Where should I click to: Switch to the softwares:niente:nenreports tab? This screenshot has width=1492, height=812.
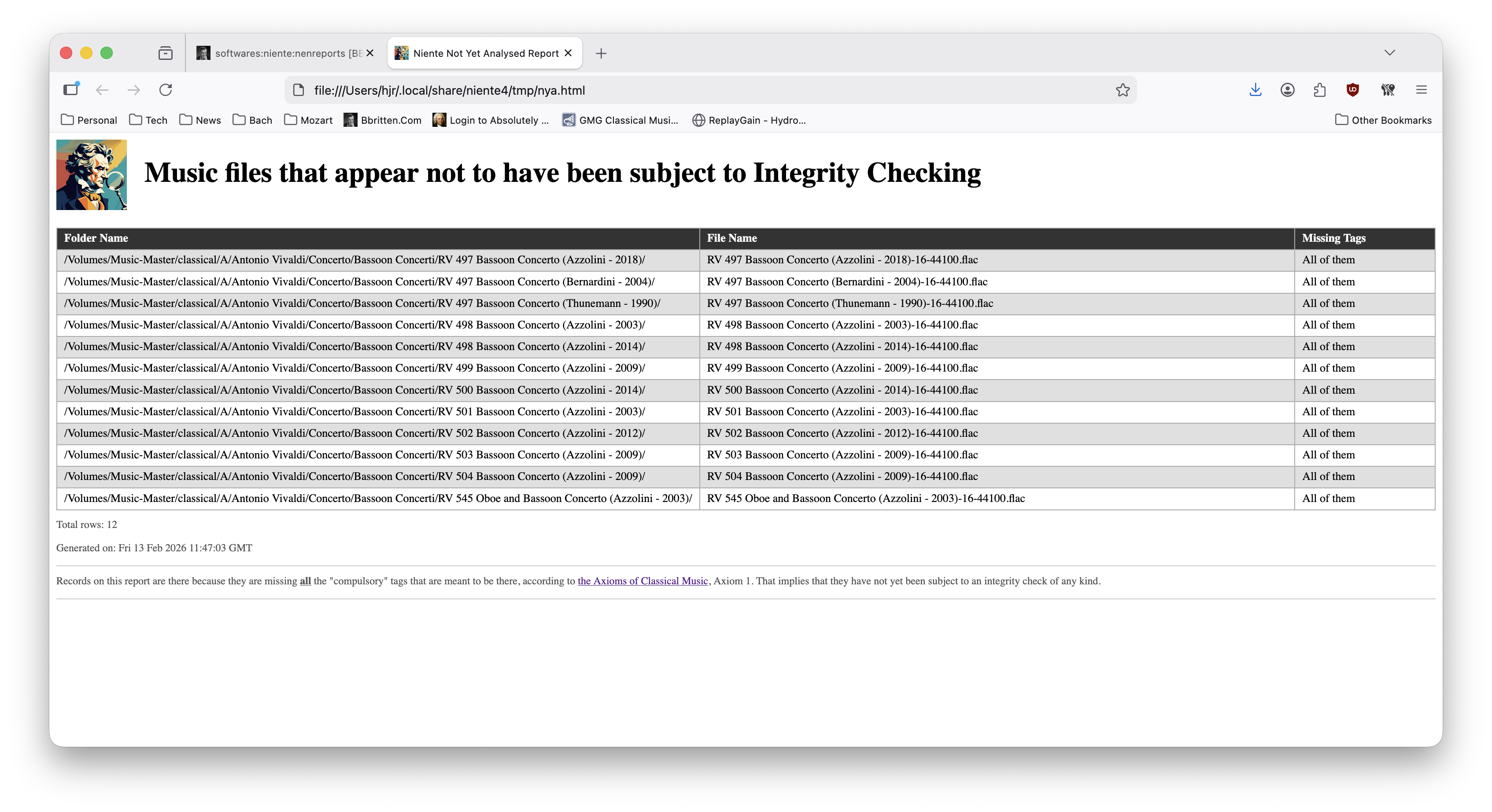281,53
